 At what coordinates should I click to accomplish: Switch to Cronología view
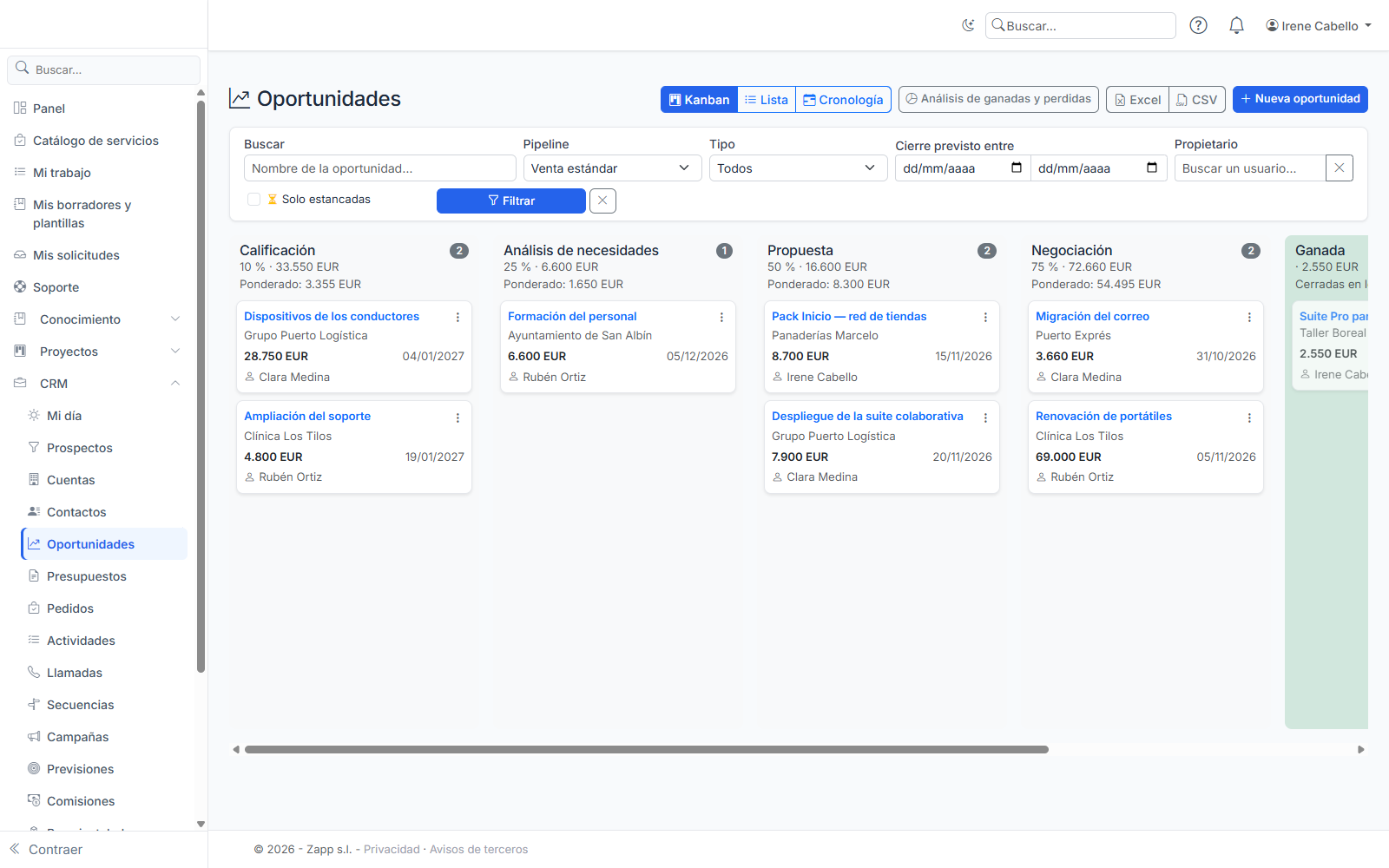(843, 100)
